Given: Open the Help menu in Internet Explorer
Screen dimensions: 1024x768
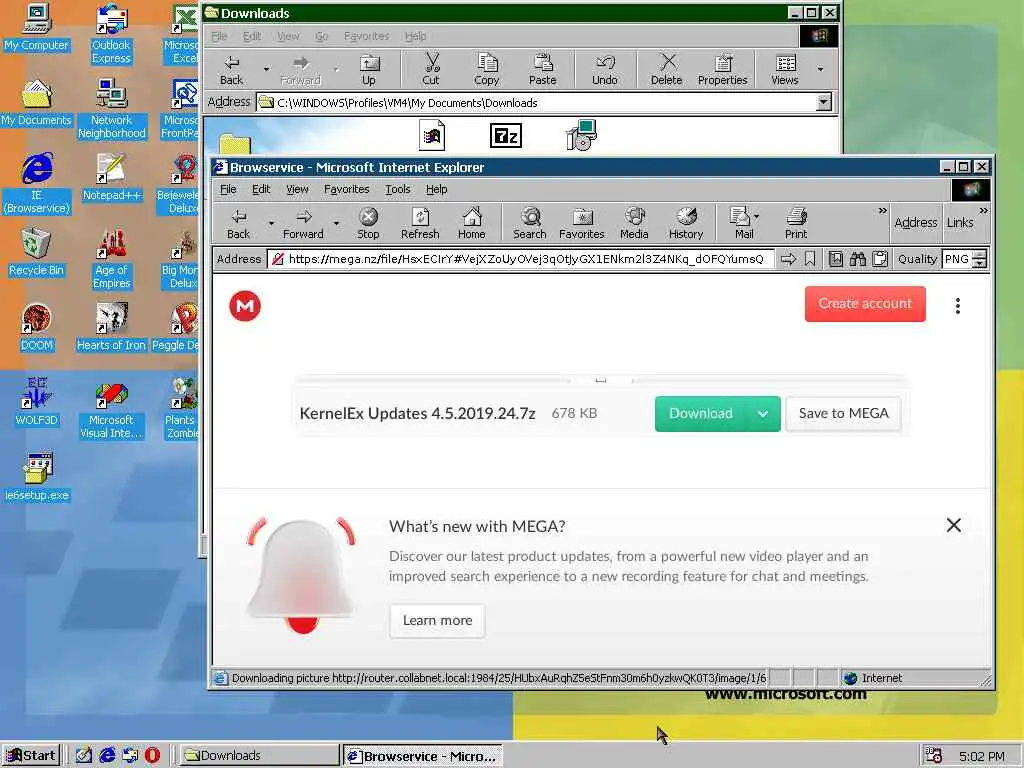Looking at the screenshot, I should point(436,189).
